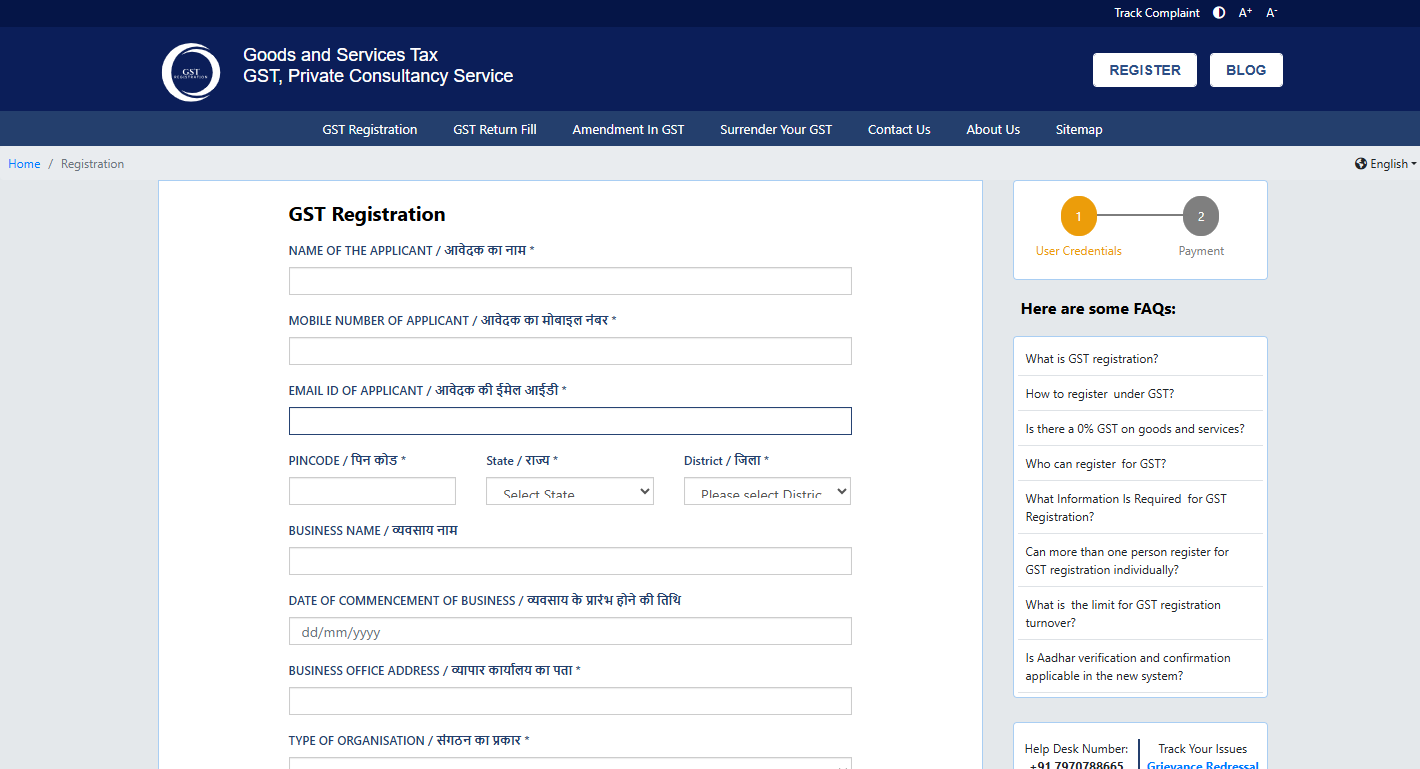The width and height of the screenshot is (1420, 769).
Task: Open the Track Complaint link
Action: (x=1156, y=13)
